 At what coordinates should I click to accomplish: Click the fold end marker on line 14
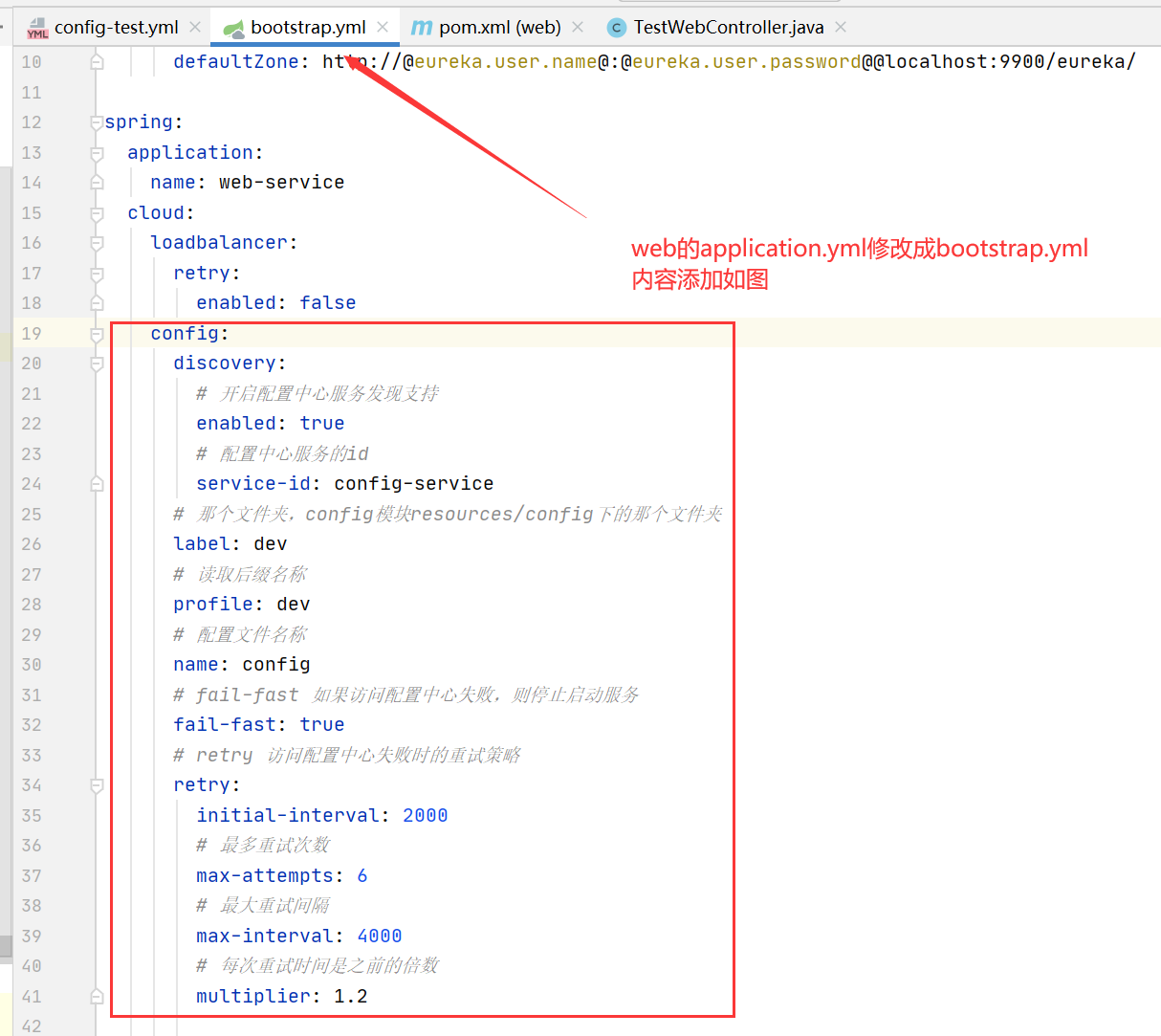[97, 183]
